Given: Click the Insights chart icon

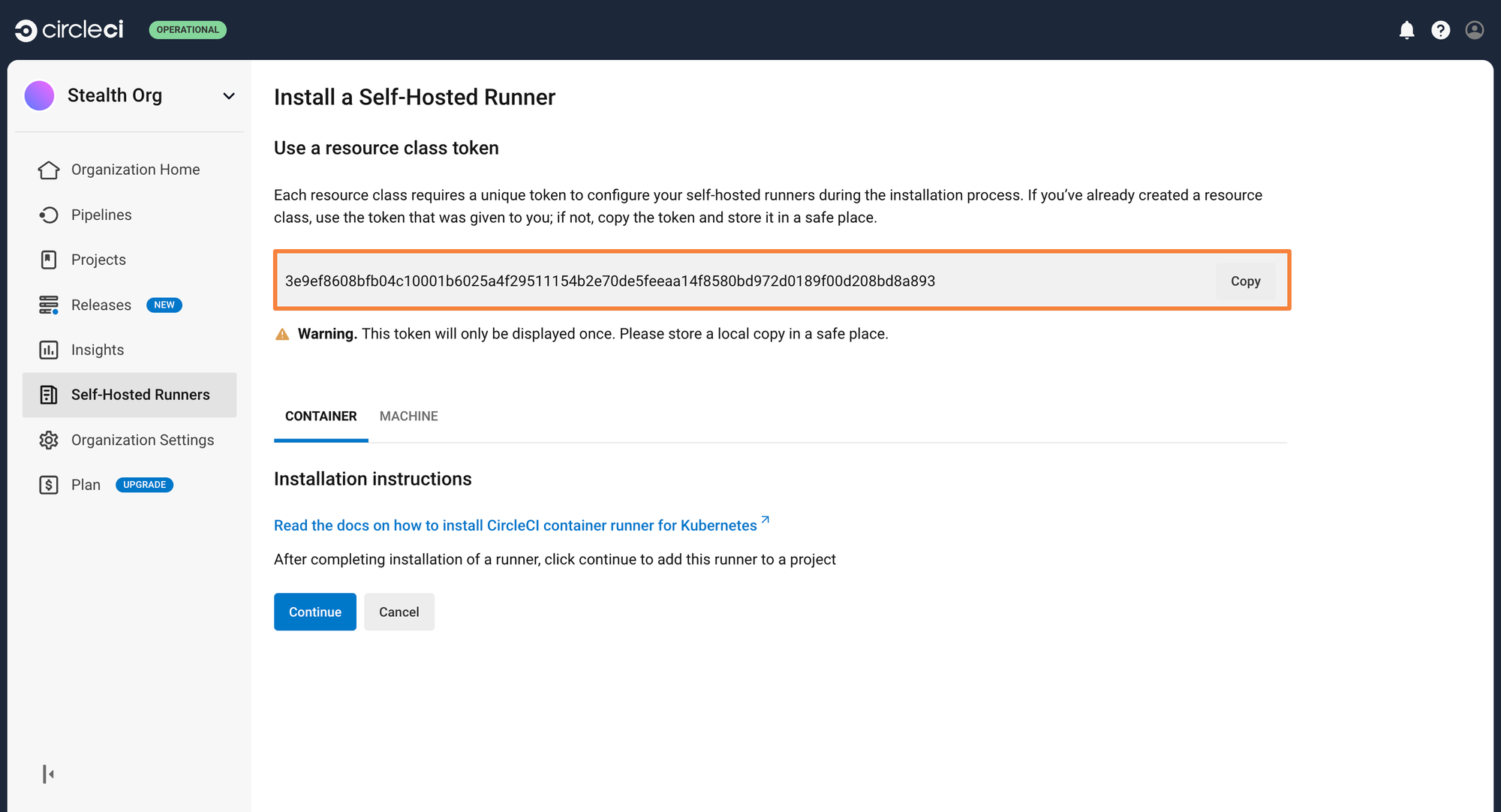Looking at the screenshot, I should 49,350.
